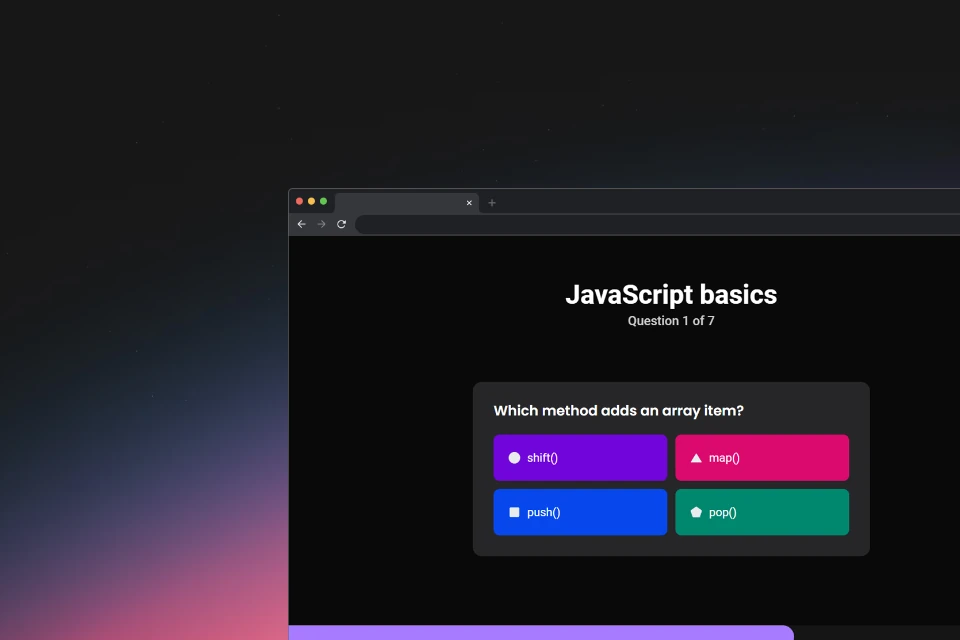960x640 pixels.
Task: Choose the pink map() answer
Action: coord(762,457)
